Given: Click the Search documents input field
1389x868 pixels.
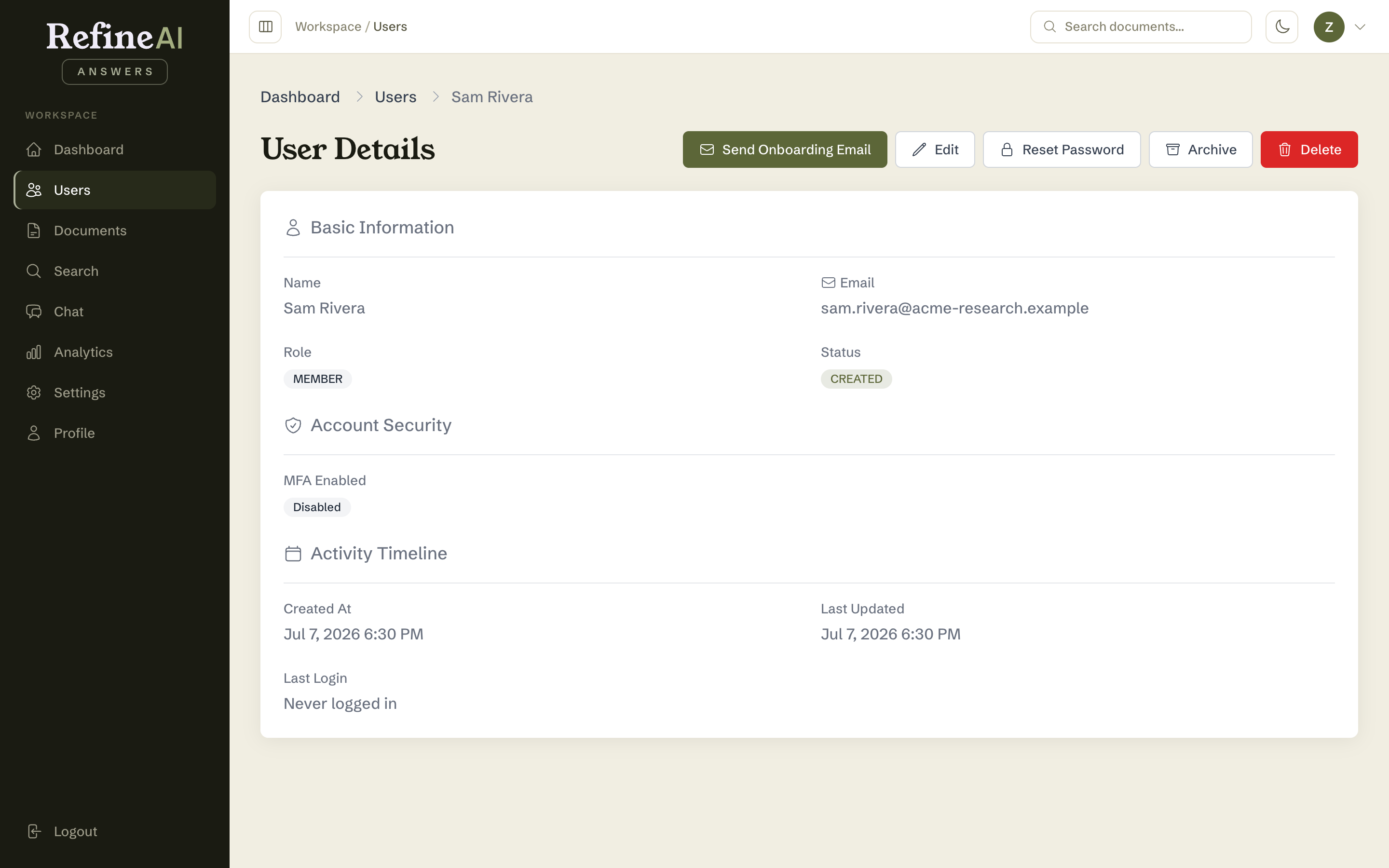Looking at the screenshot, I should (1141, 27).
